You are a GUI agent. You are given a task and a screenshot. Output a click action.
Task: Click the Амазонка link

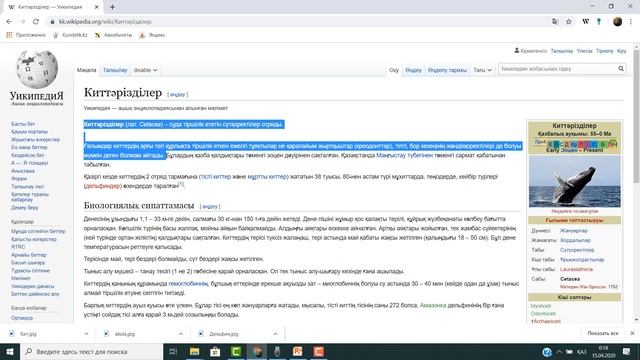click(433, 305)
